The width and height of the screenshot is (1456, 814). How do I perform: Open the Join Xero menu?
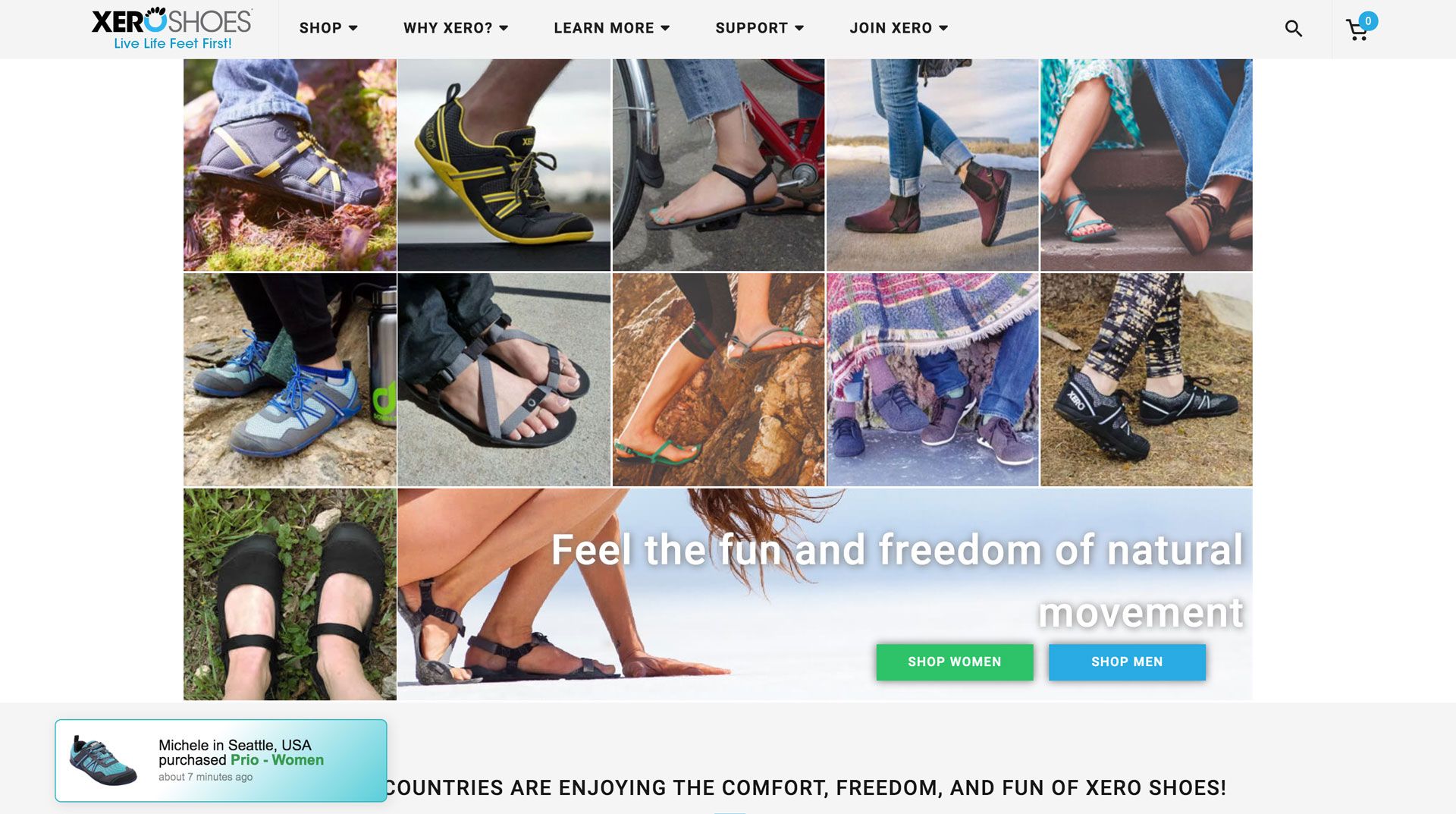(x=899, y=28)
